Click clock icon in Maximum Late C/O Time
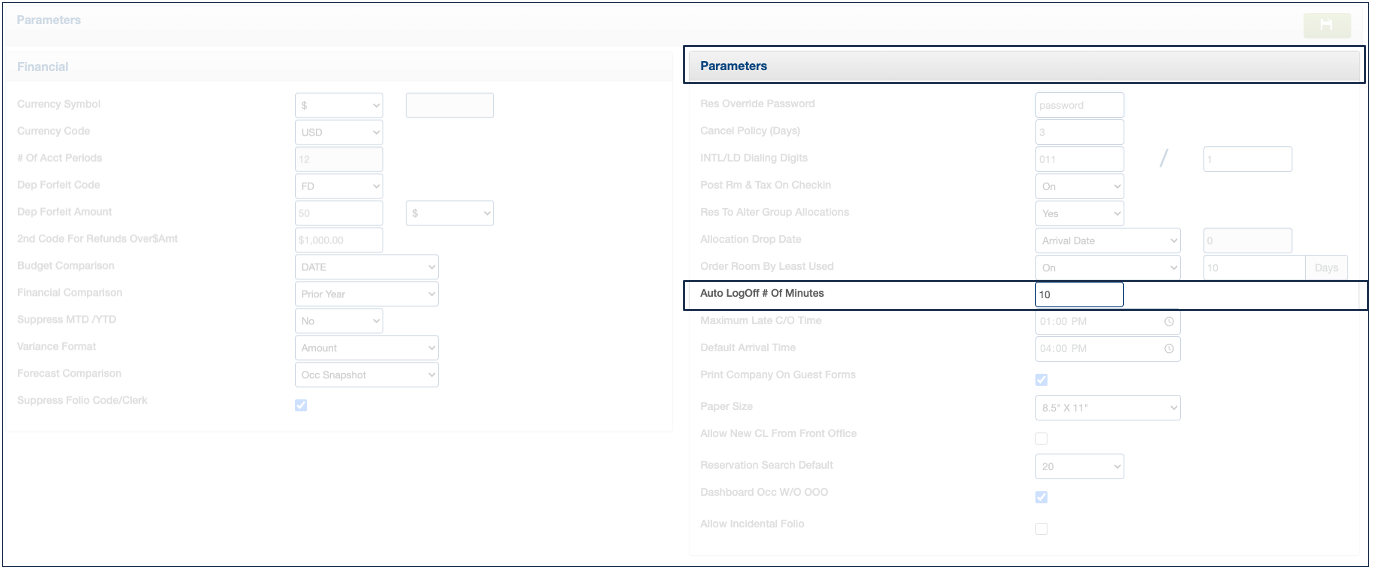The width and height of the screenshot is (1373, 570). (1168, 322)
